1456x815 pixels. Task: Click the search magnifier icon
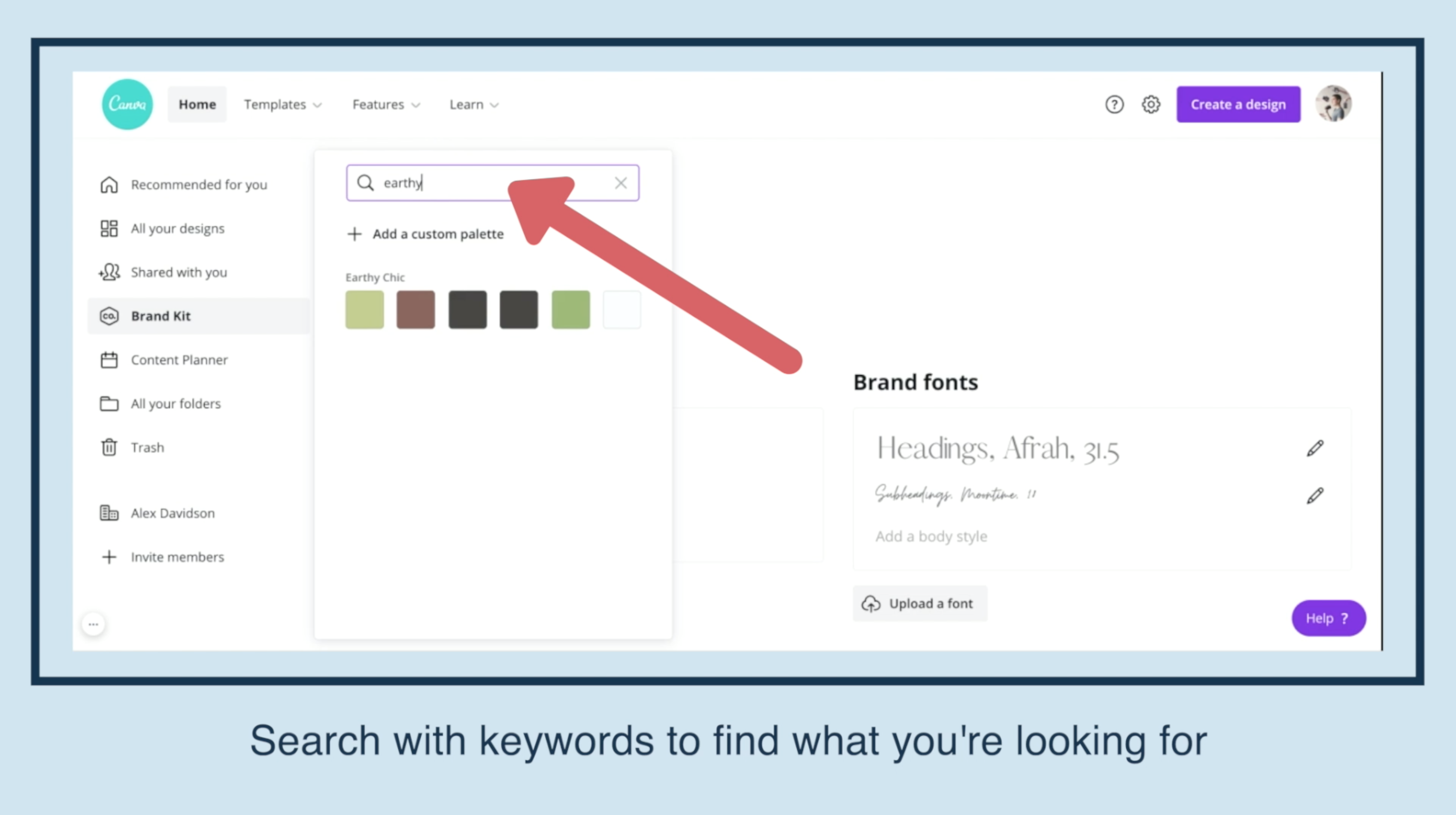pyautogui.click(x=366, y=183)
